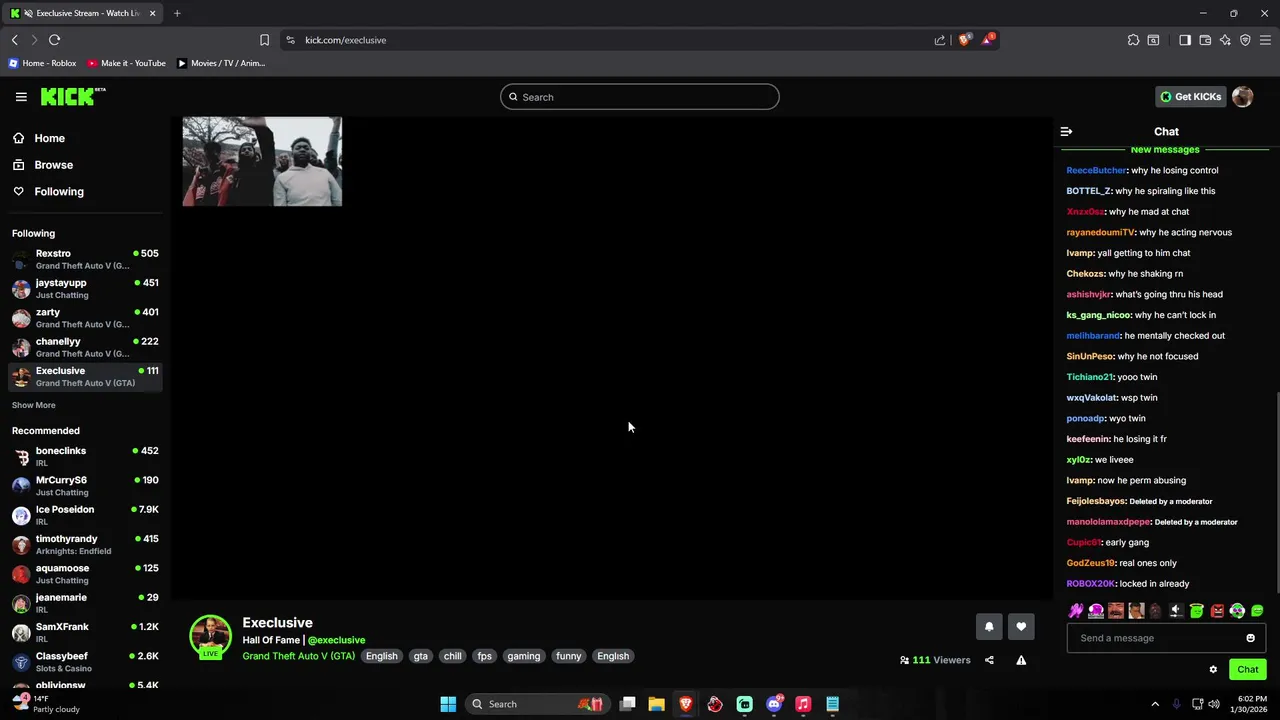Click the New messages indicator in chat

[x=1164, y=150]
